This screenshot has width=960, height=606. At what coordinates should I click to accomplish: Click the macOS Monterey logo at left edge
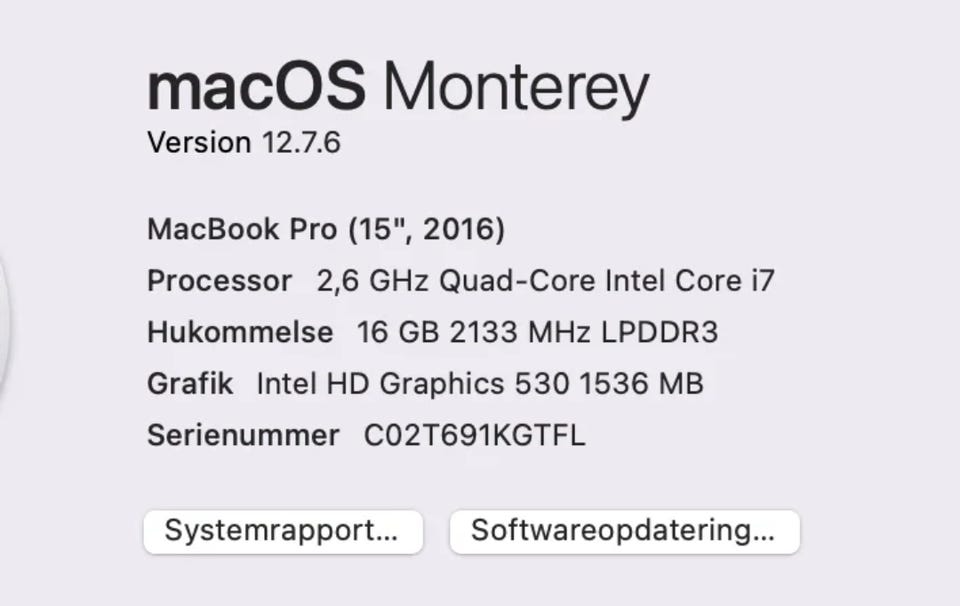3,320
